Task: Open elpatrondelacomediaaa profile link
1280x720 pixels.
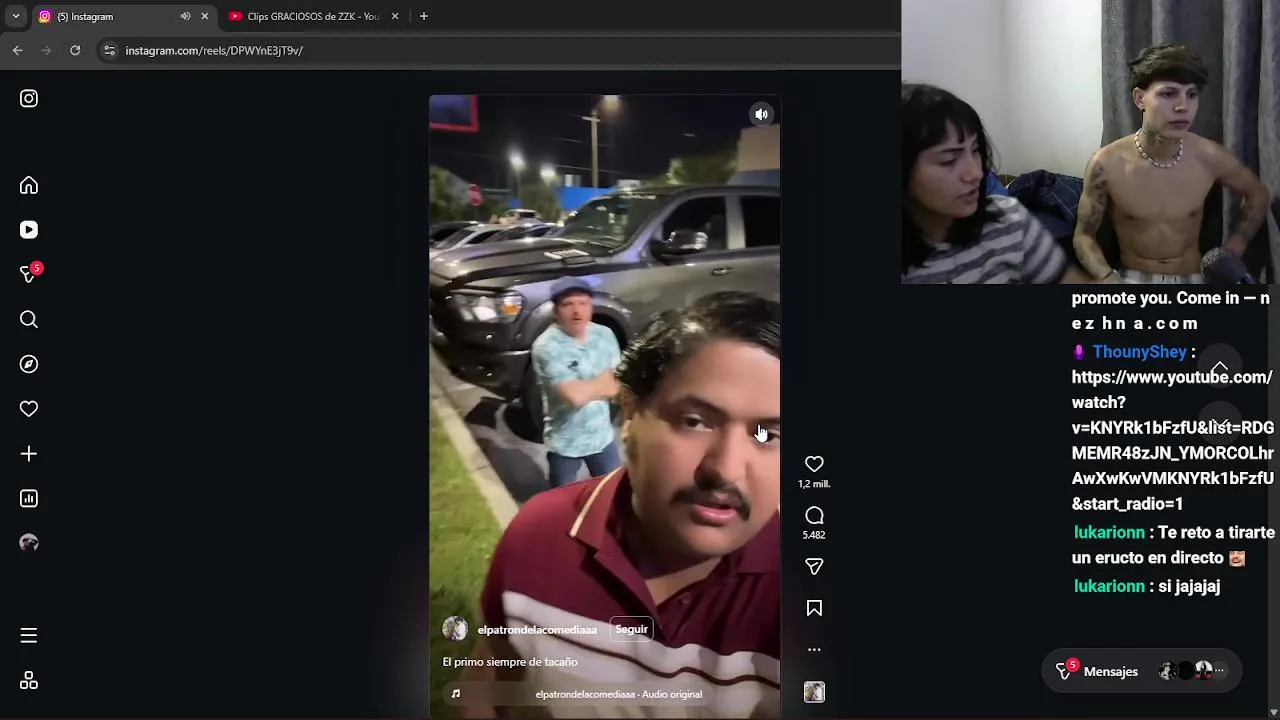Action: [x=537, y=630]
